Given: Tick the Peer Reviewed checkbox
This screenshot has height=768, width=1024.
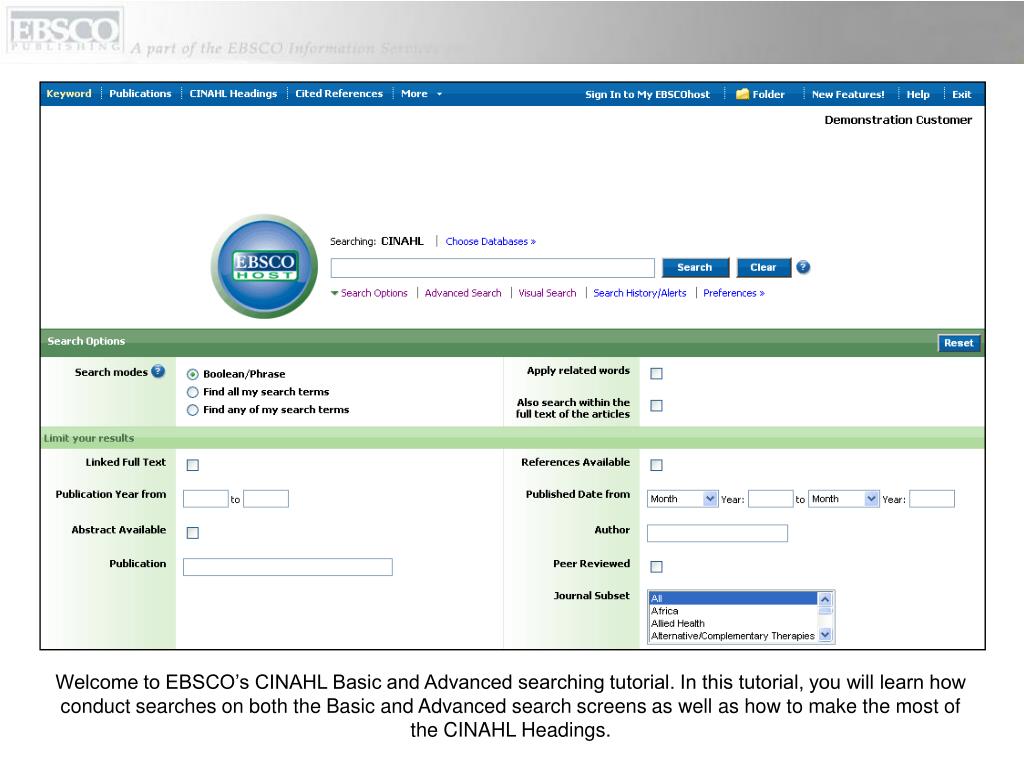Looking at the screenshot, I should (656, 567).
